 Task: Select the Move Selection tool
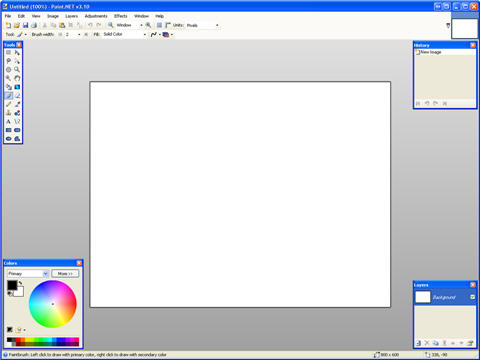(x=17, y=61)
